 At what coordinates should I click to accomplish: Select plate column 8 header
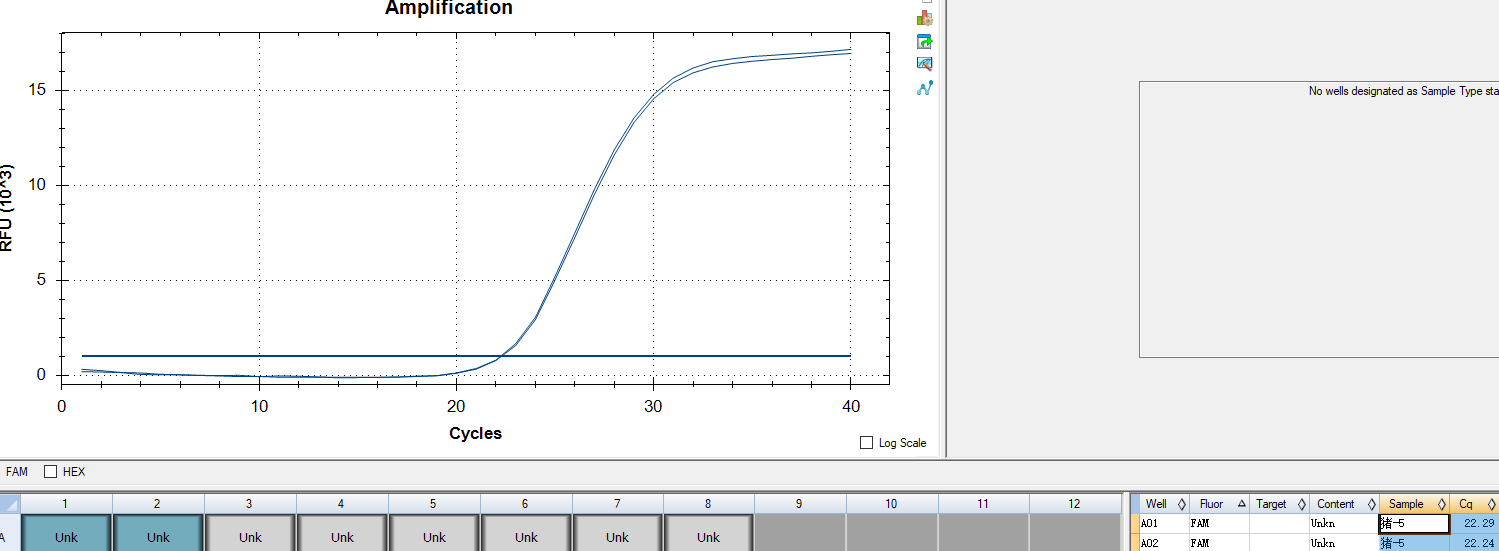pos(709,504)
